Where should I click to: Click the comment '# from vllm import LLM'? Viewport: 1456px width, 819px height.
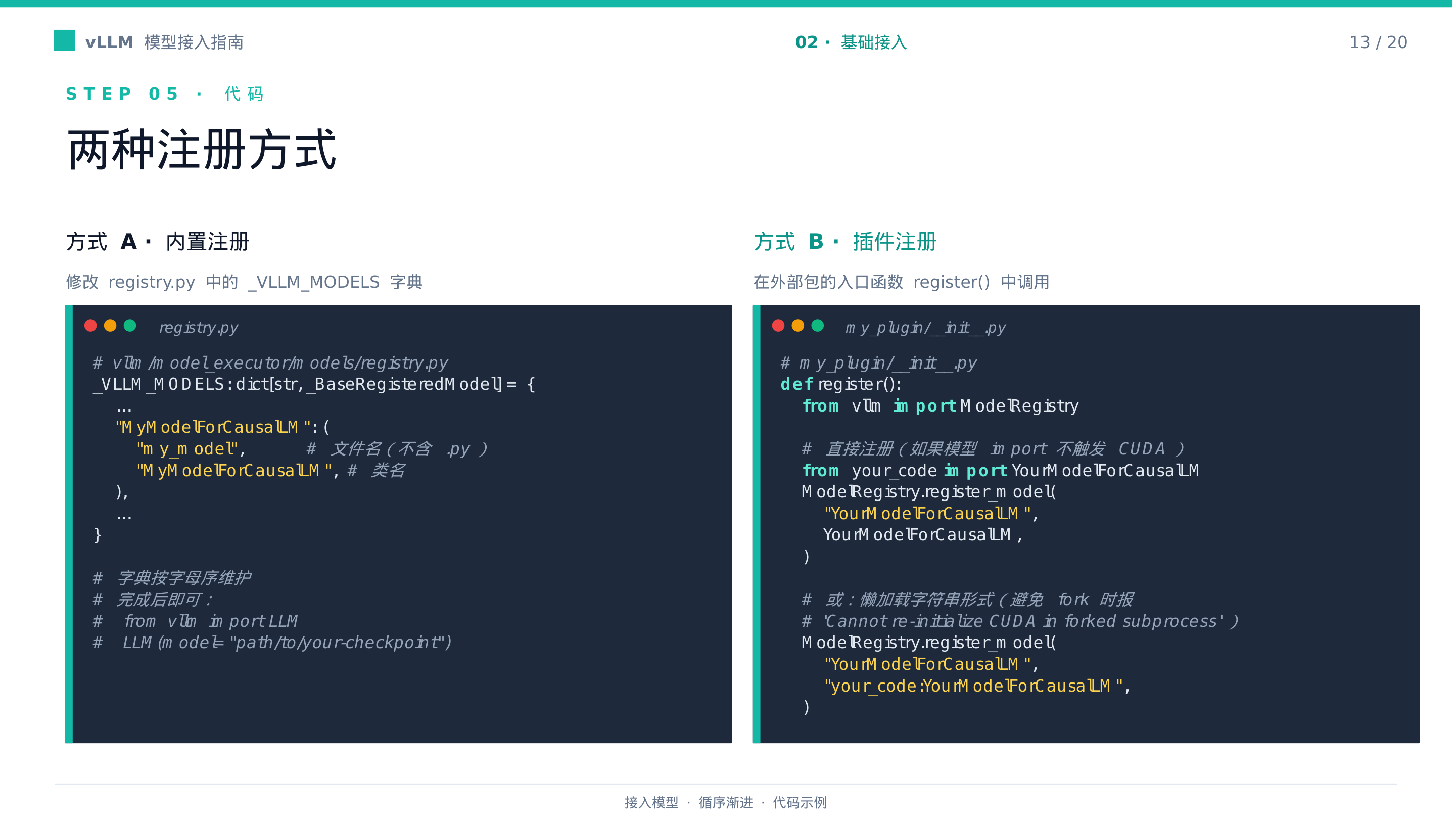coord(196,622)
